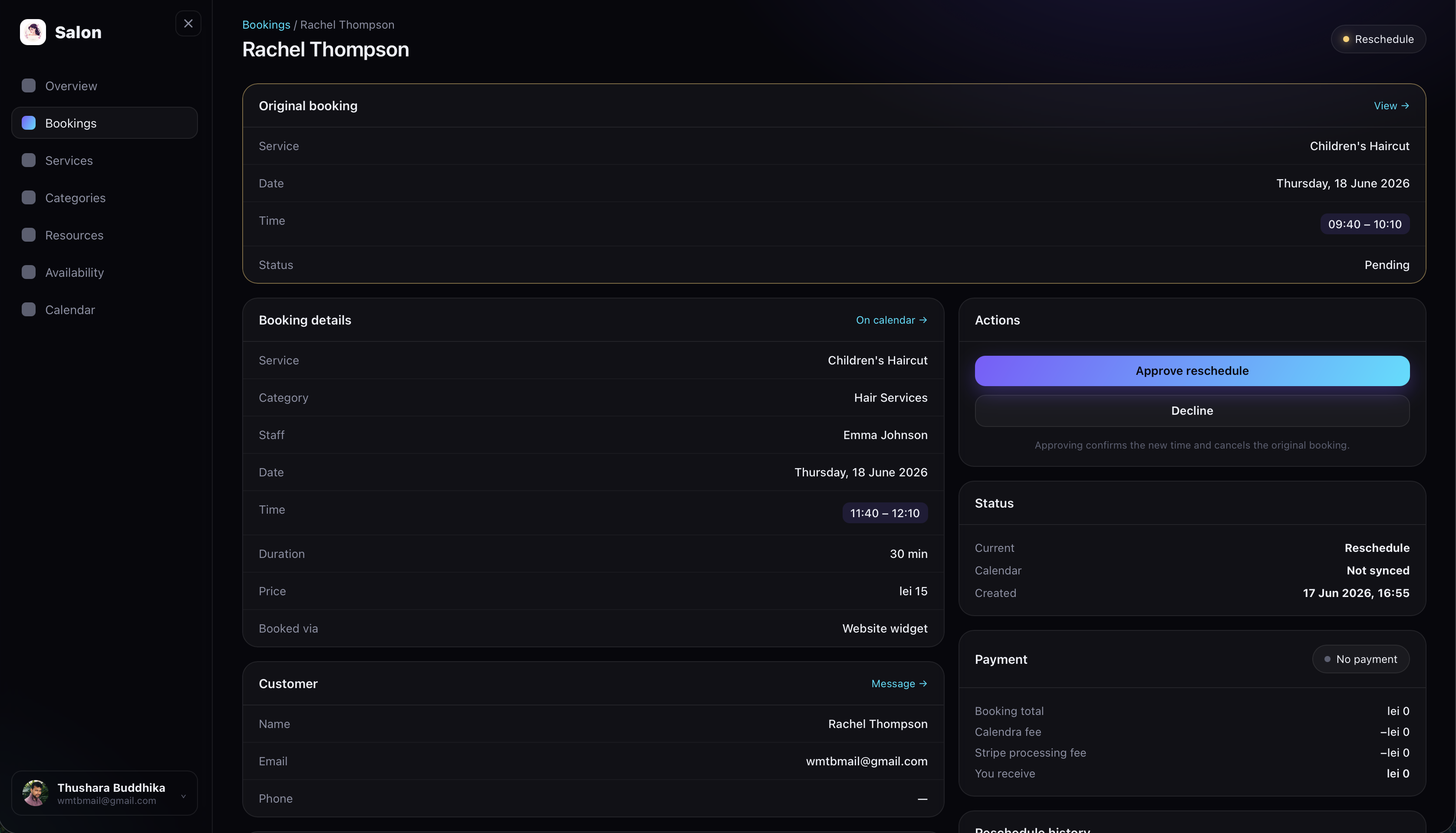Click the Resources sidebar icon
Screen dimensions: 1456x833
click(x=29, y=235)
